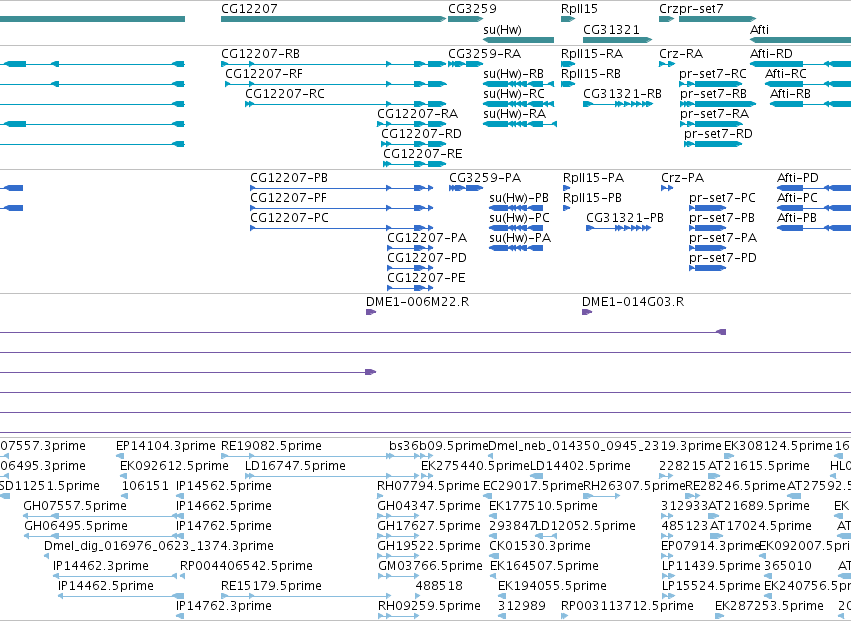Image resolution: width=851 pixels, height=621 pixels.
Task: Click BAC end DME1-006M22.R
Action: point(371,312)
